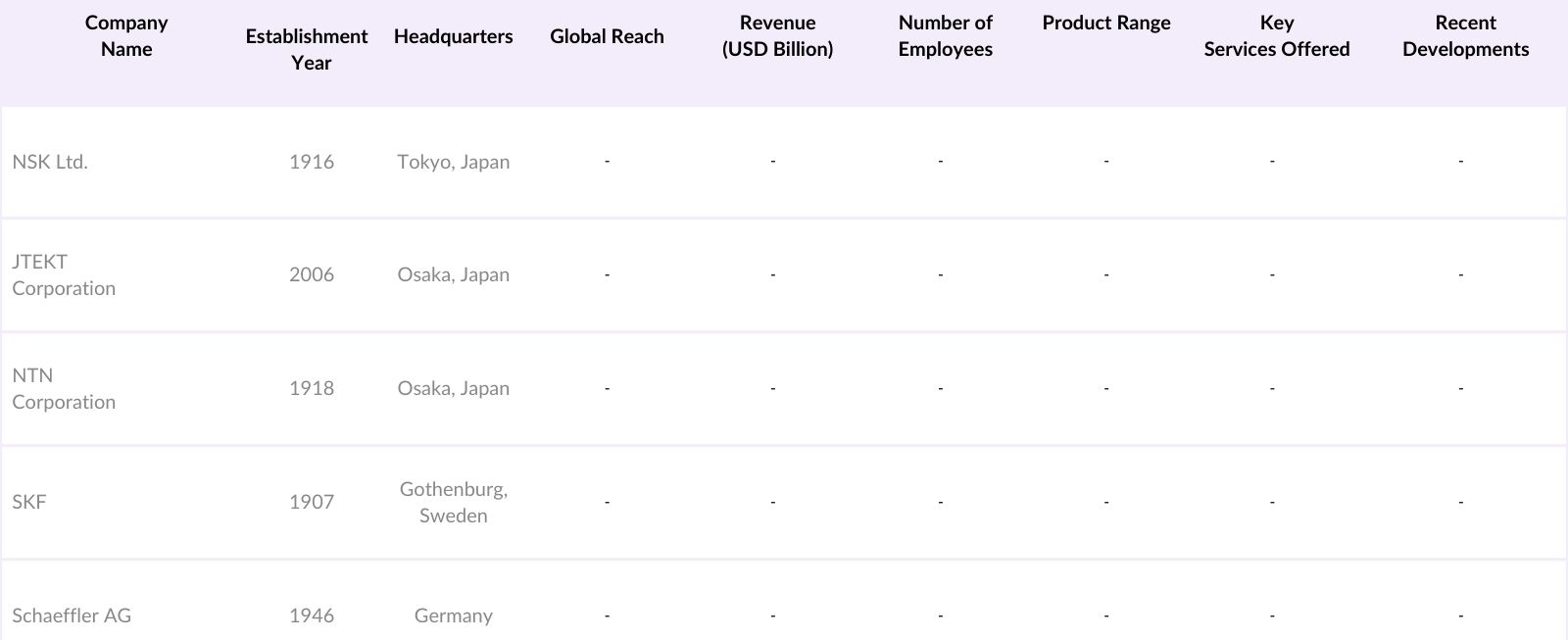Viewport: 1568px width, 640px height.
Task: Click the Global Reach column header
Action: (x=607, y=36)
